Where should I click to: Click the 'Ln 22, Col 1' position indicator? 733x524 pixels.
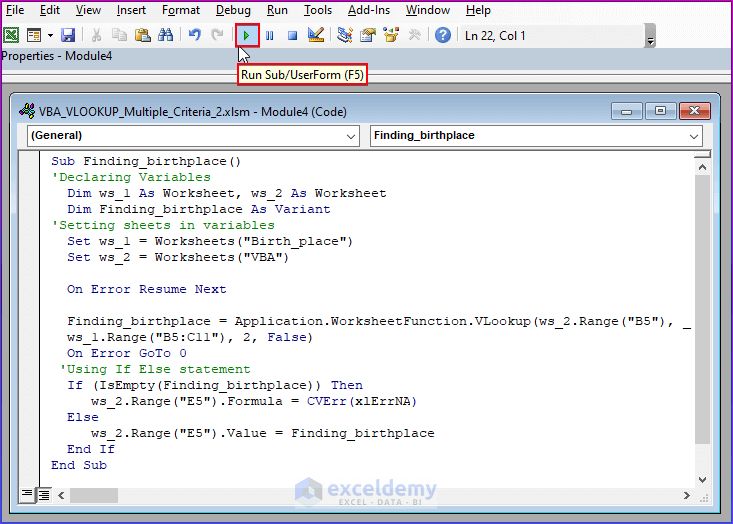pyautogui.click(x=495, y=36)
